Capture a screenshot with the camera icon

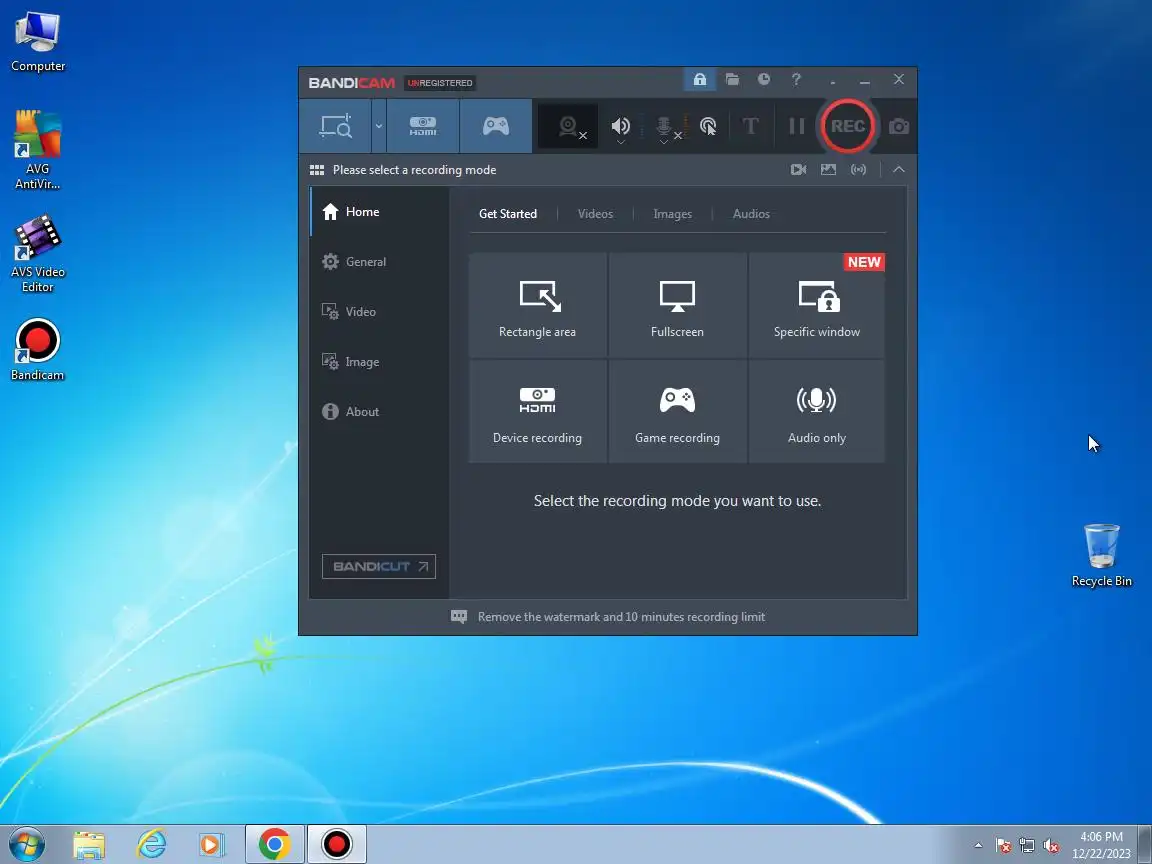point(899,126)
